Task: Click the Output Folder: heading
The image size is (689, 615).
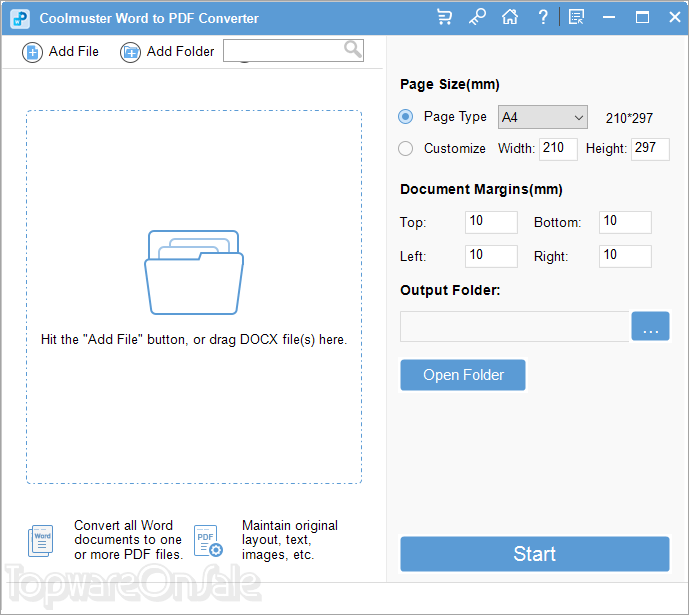Action: click(450, 290)
